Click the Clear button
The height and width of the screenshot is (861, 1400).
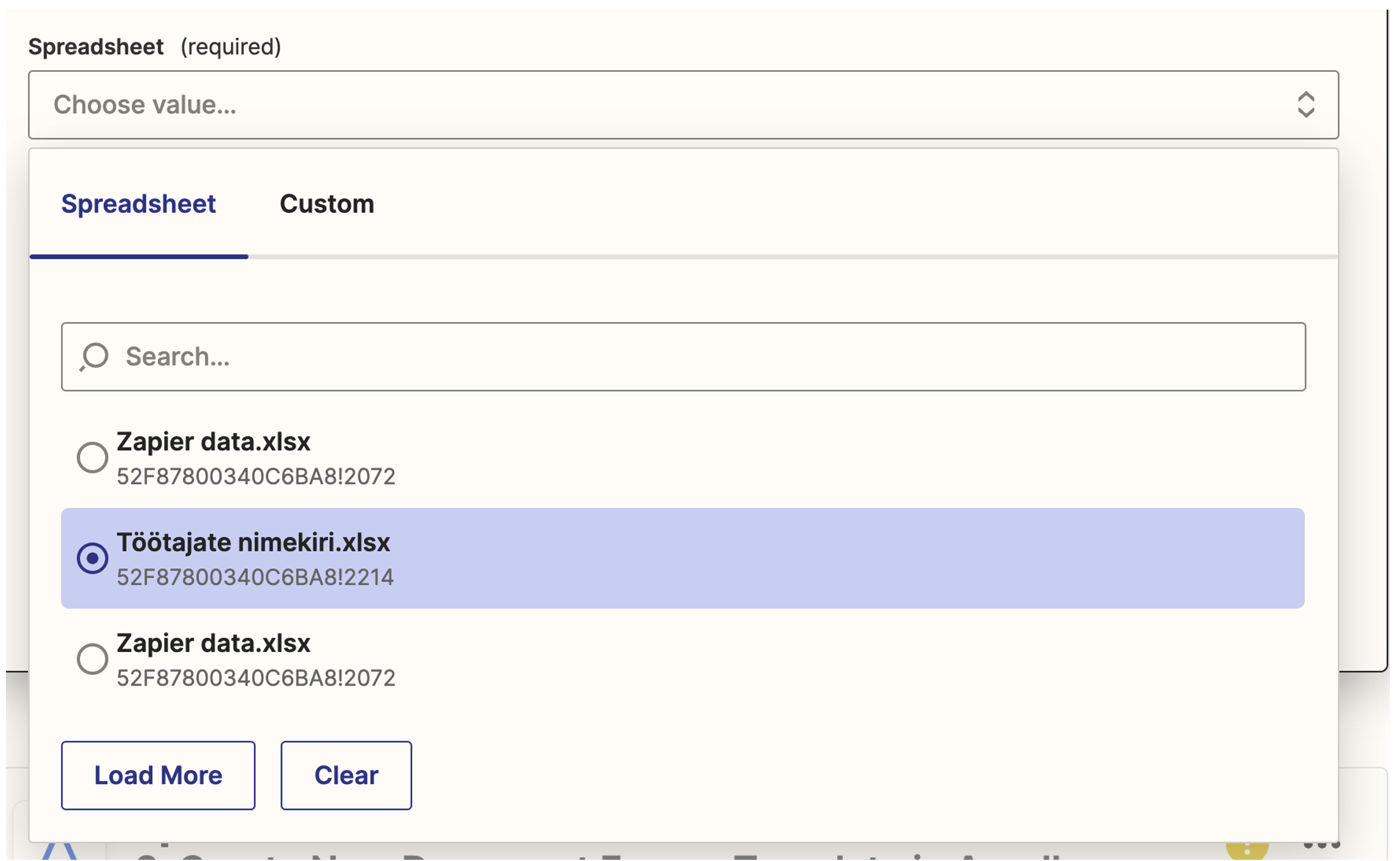(346, 775)
